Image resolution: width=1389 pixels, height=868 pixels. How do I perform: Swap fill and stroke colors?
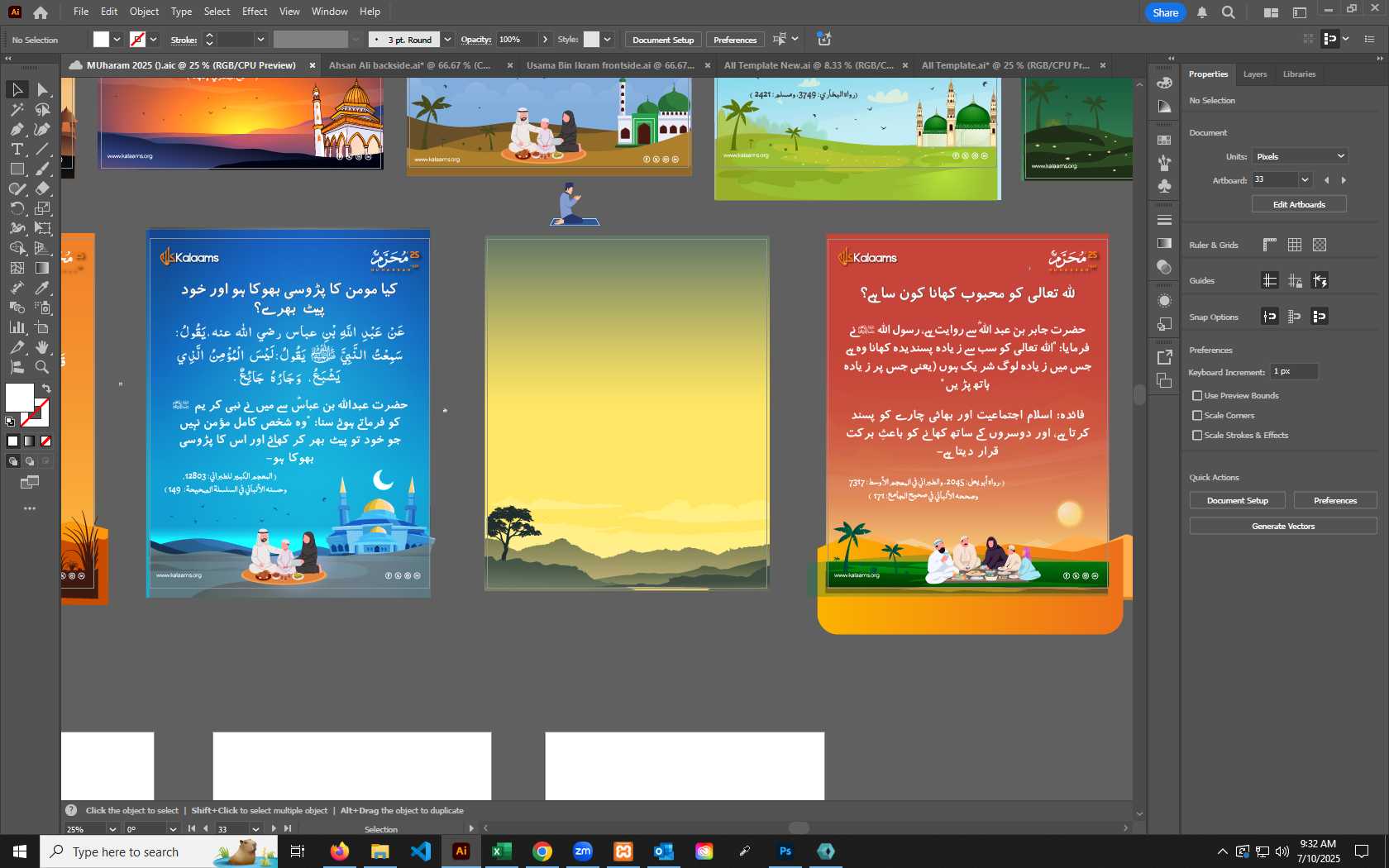(47, 388)
